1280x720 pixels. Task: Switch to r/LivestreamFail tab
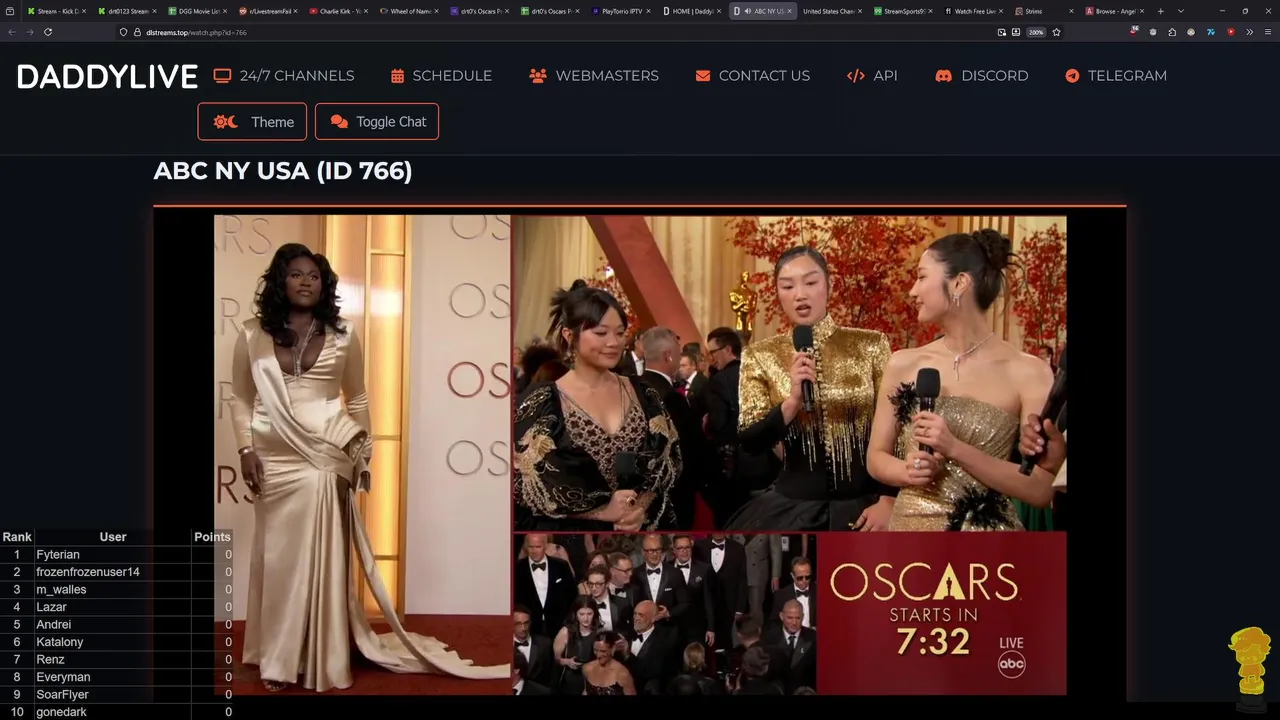(x=270, y=11)
